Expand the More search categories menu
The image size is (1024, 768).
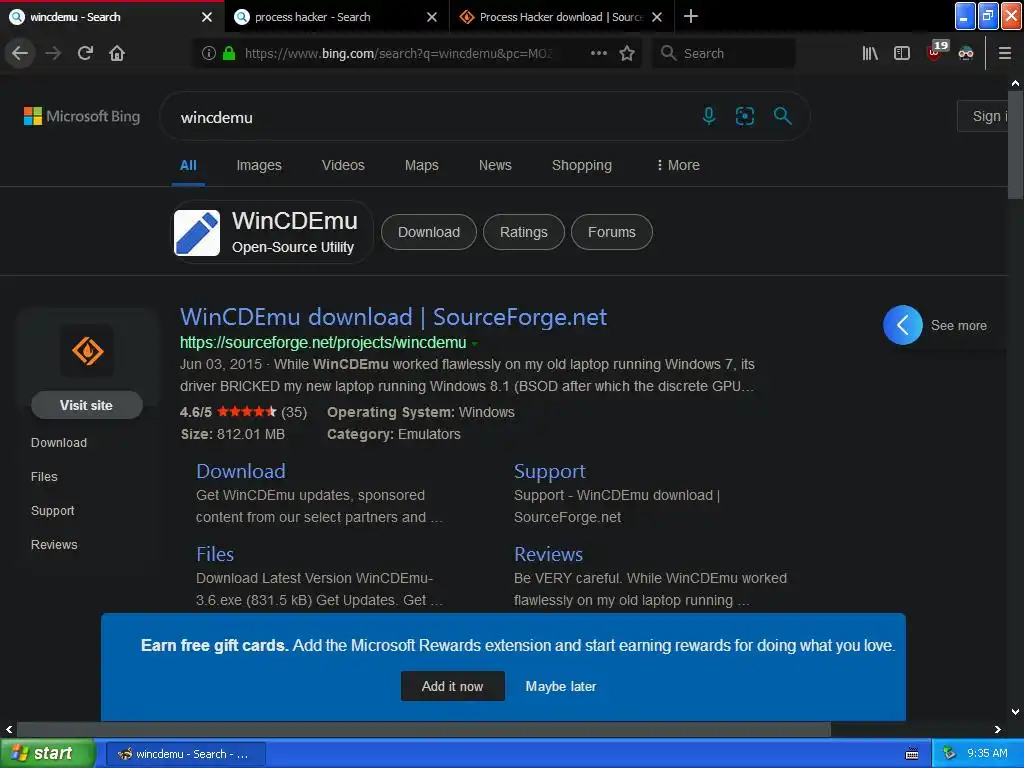678,165
